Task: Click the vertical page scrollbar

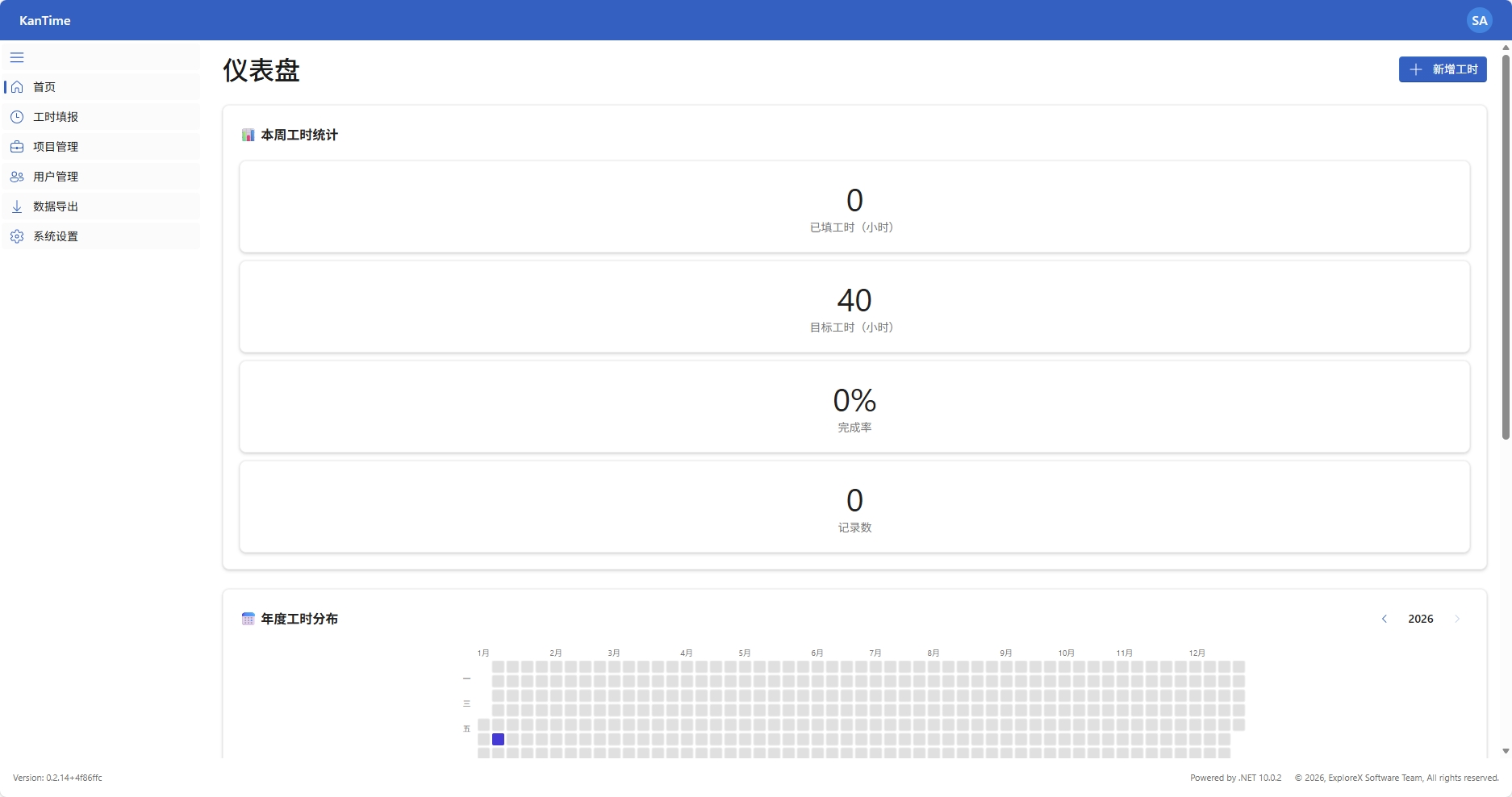Action: coord(1506,242)
